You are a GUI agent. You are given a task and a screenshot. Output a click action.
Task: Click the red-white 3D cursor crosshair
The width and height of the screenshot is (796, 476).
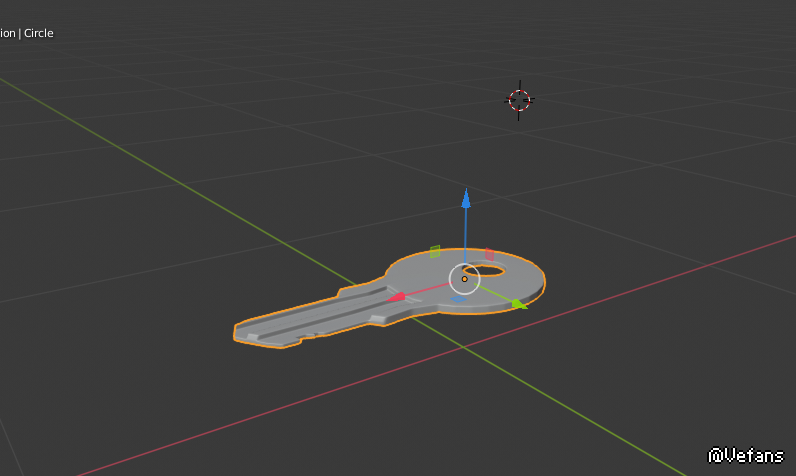pyautogui.click(x=519, y=99)
